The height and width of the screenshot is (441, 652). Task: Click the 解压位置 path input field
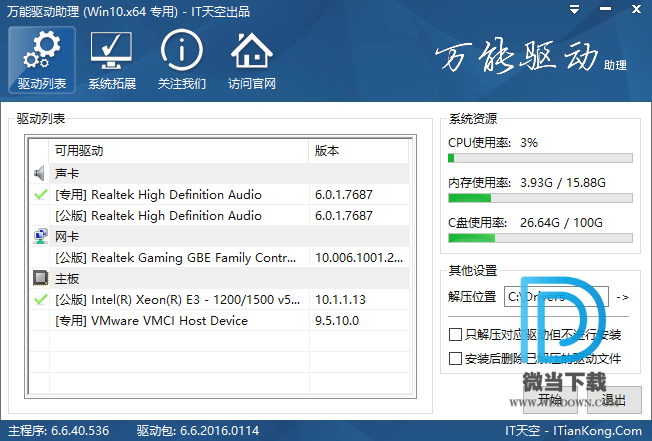click(556, 297)
